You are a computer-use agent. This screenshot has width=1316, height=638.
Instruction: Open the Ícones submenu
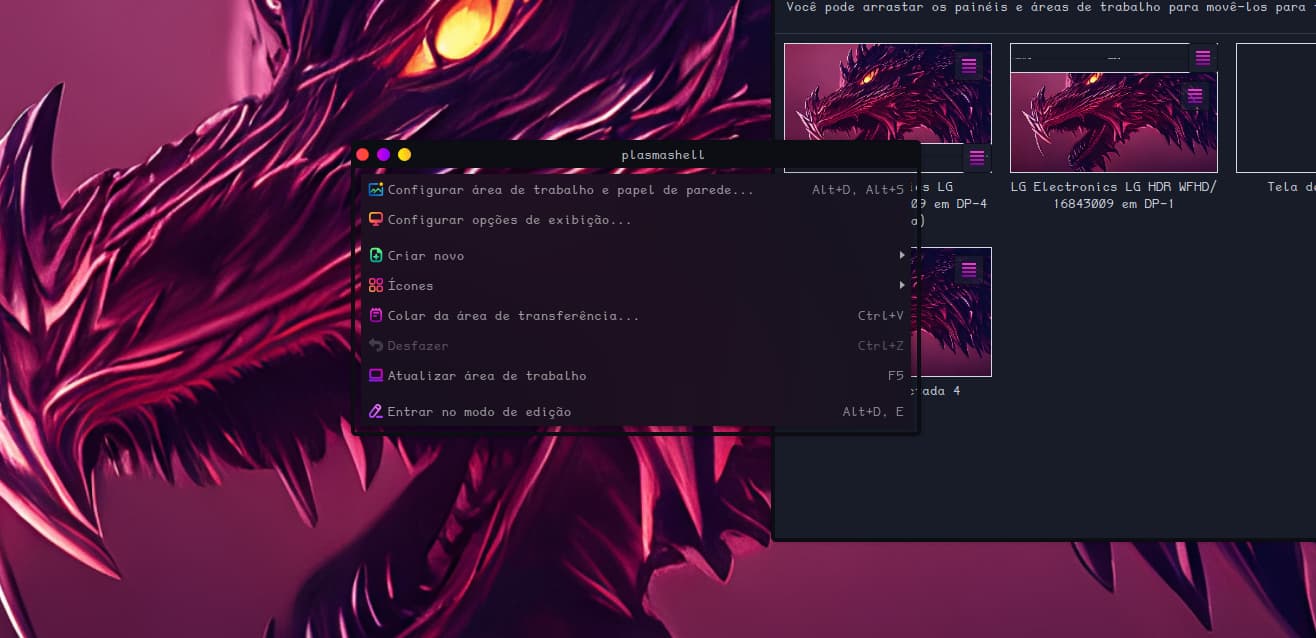[x=636, y=286]
